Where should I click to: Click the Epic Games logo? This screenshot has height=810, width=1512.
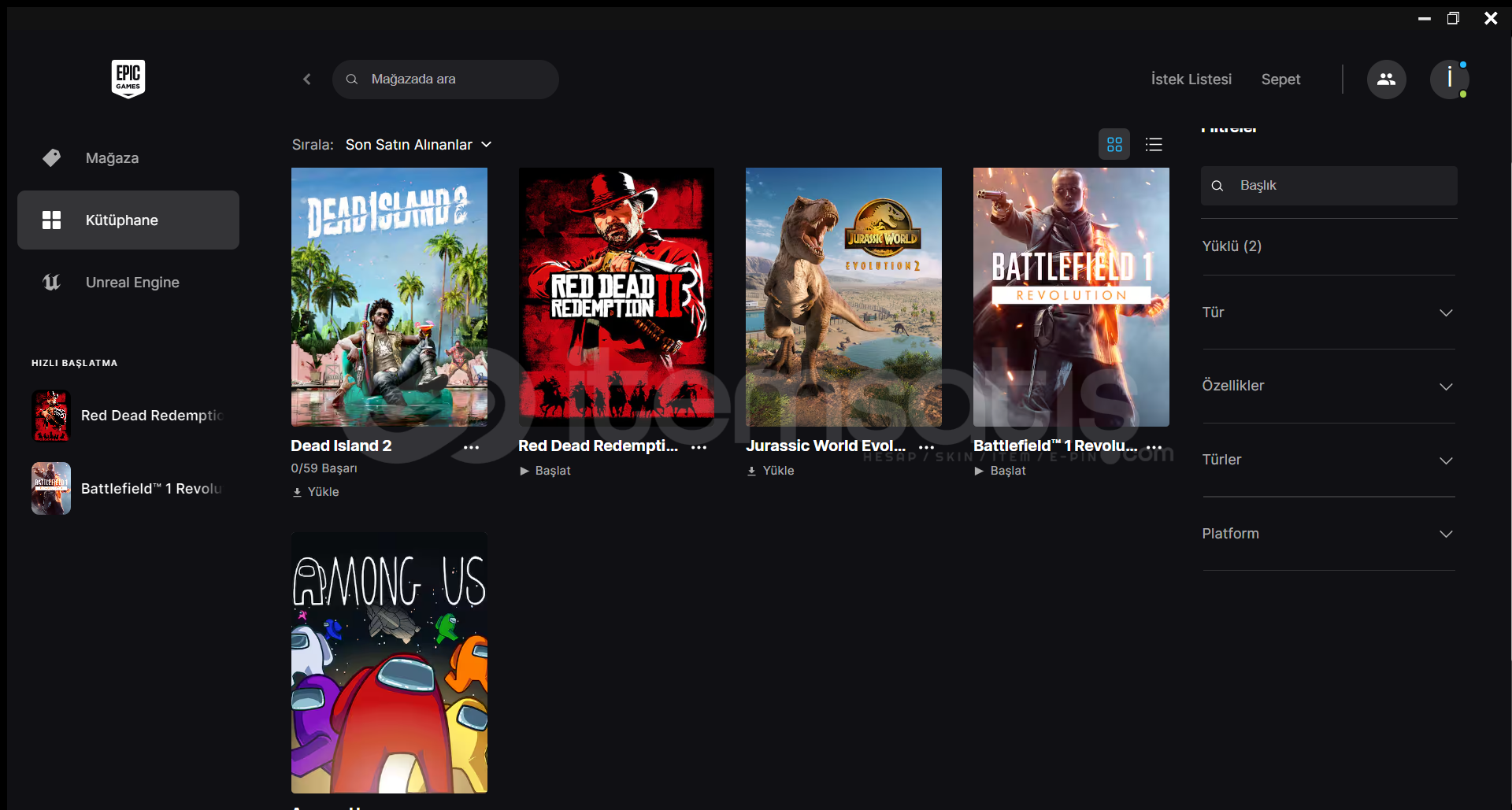coord(128,79)
